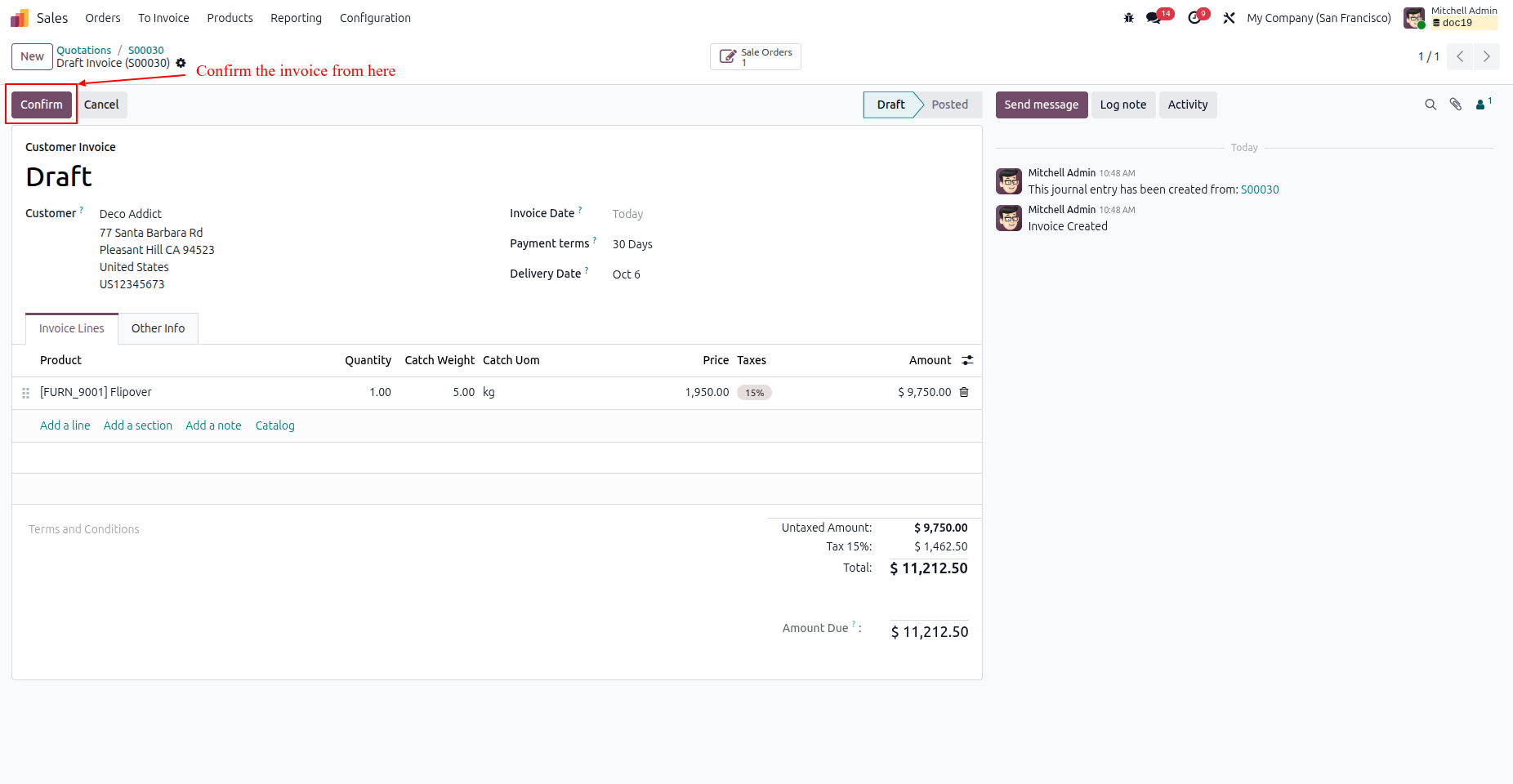Show Amount Due help tooltip mark

click(x=854, y=624)
